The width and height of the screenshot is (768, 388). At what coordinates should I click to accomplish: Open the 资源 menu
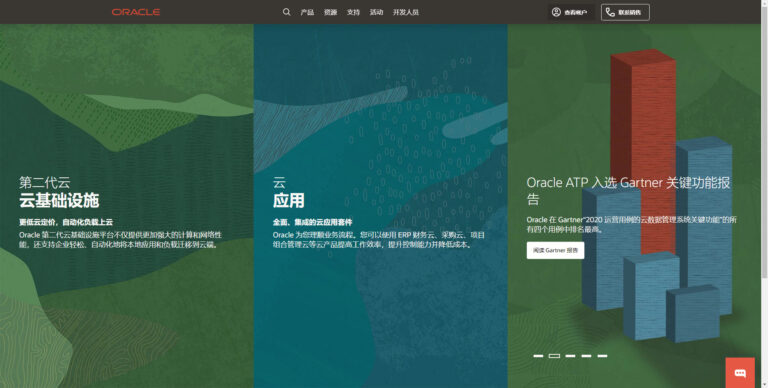(330, 12)
